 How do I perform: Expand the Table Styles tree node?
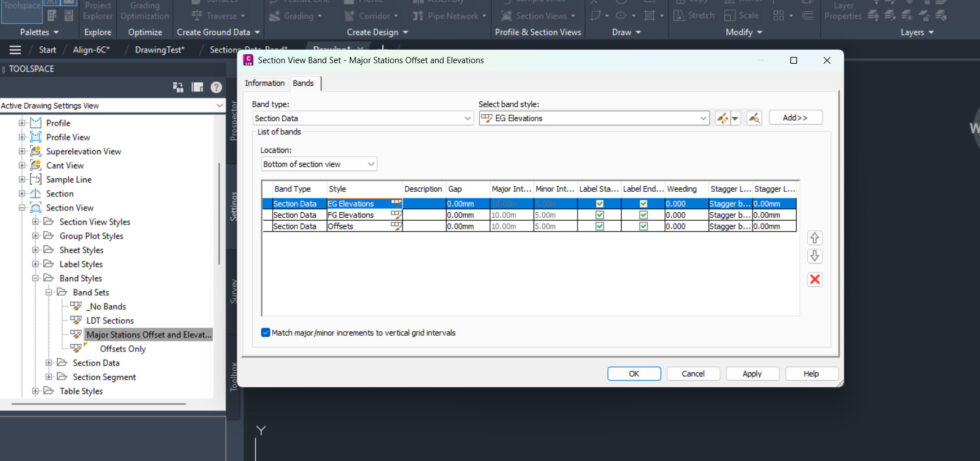pos(36,391)
